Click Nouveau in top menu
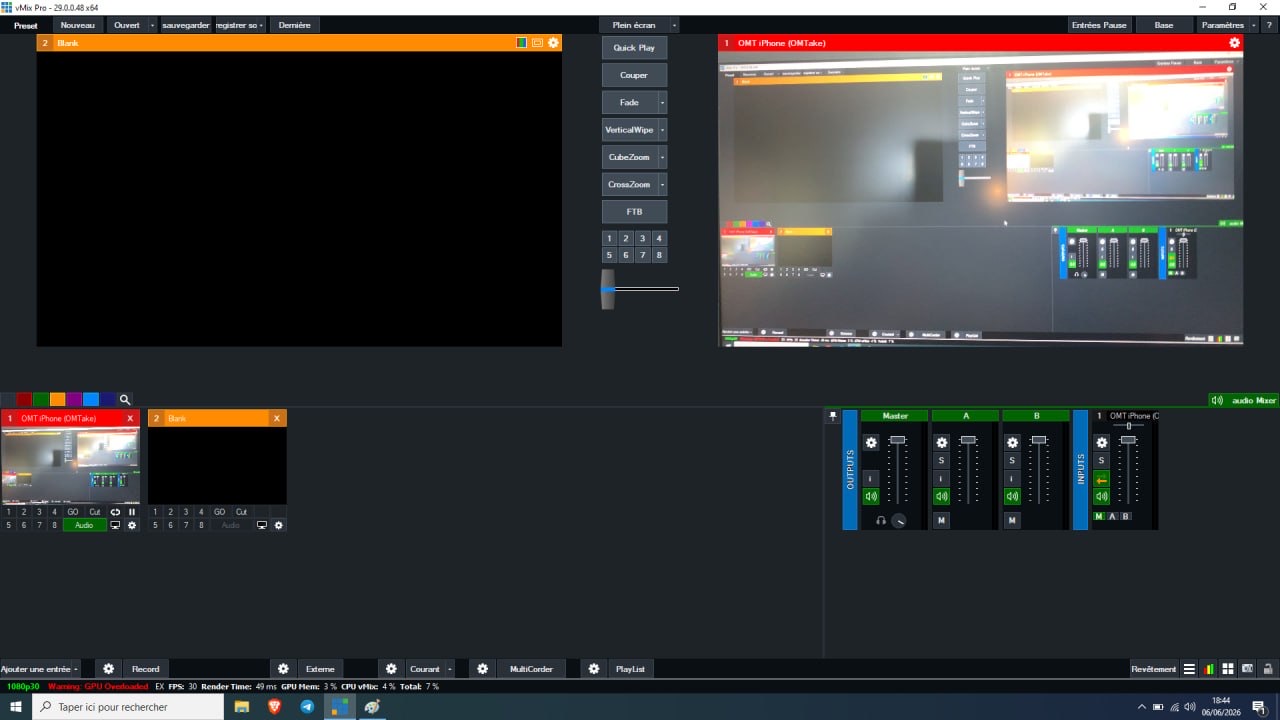The image size is (1280, 720). pyautogui.click(x=78, y=25)
